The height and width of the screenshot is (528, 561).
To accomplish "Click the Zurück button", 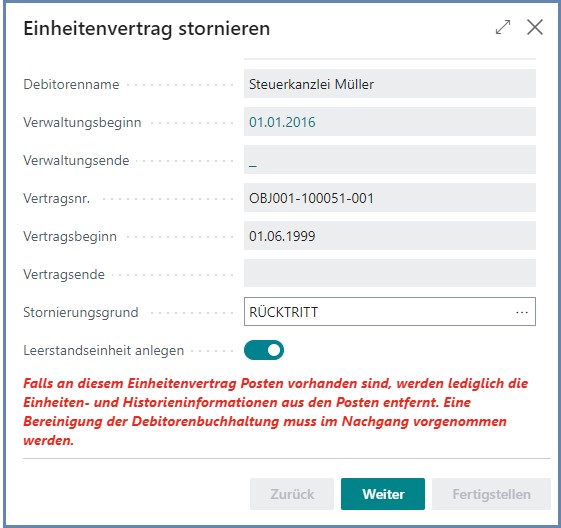I will click(292, 494).
